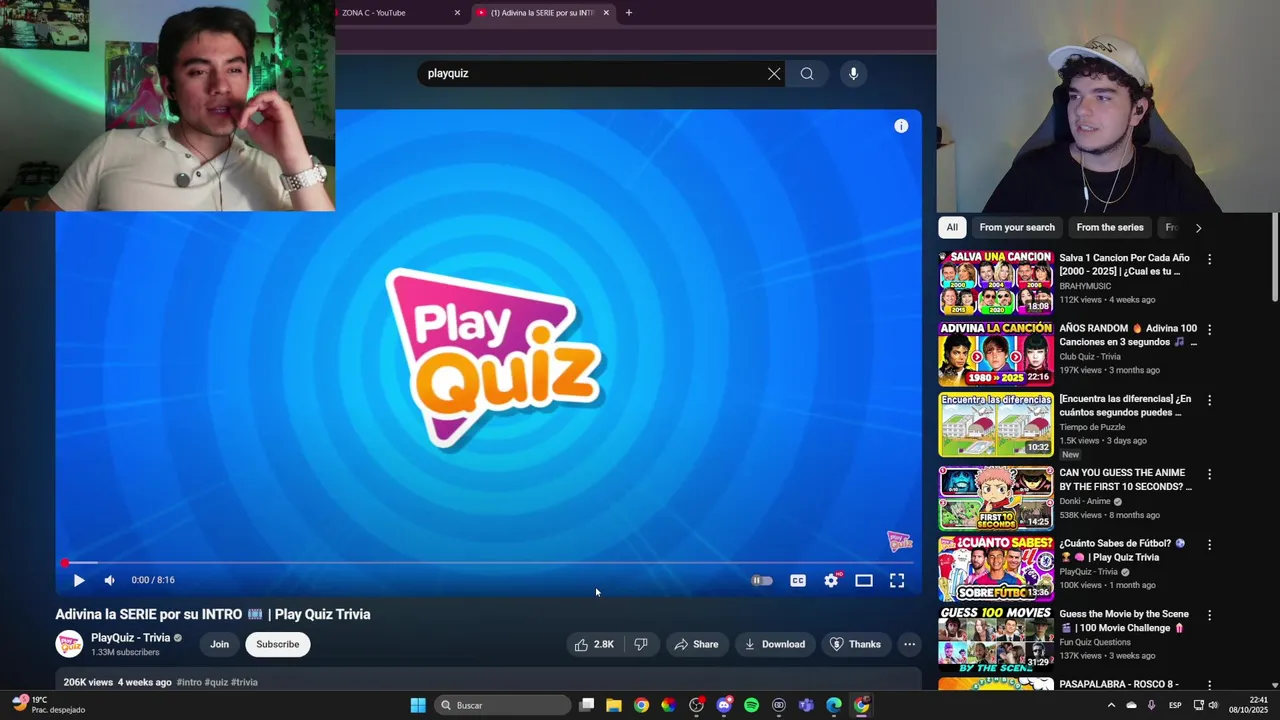Viewport: 1280px width, 720px height.
Task: Open options for Salva 1 Cancion Por Cada Año
Action: point(1209,259)
